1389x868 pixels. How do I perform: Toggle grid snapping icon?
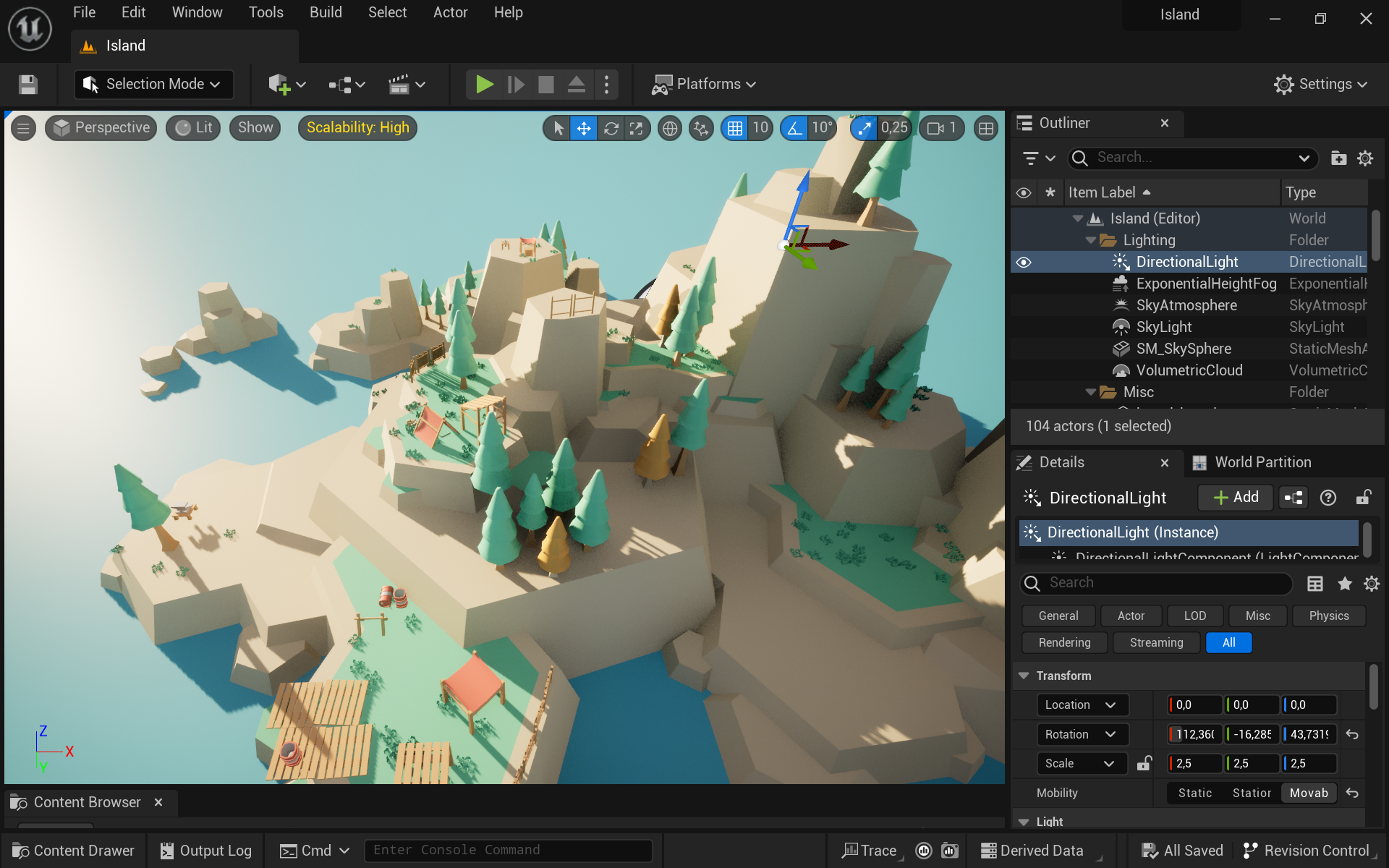pyautogui.click(x=735, y=129)
